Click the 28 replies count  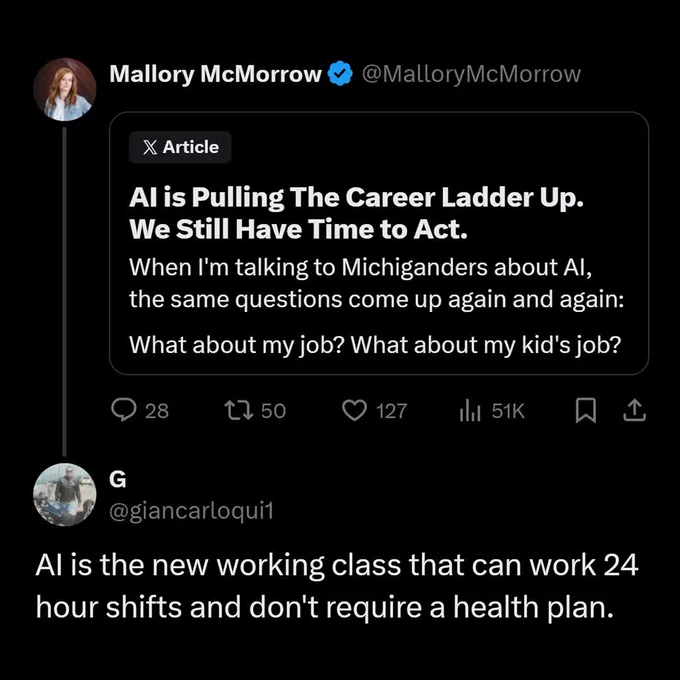(x=157, y=411)
